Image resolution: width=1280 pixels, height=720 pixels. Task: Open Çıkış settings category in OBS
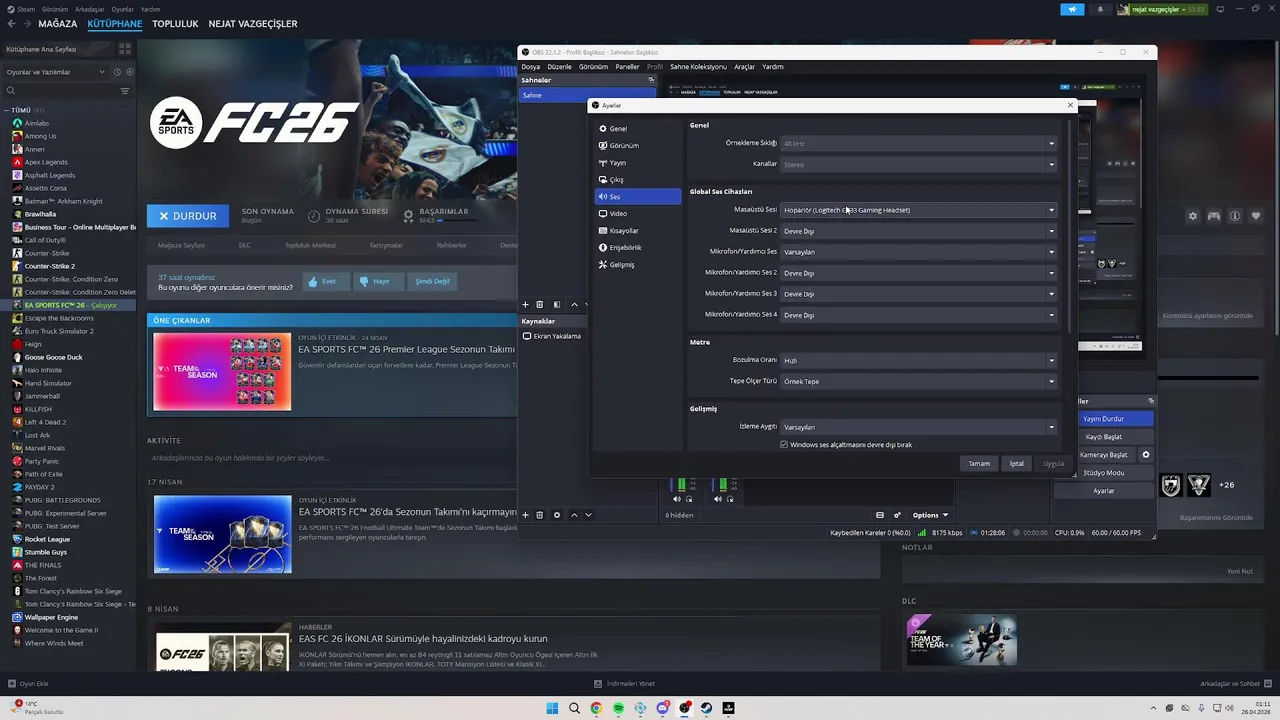tap(637, 180)
